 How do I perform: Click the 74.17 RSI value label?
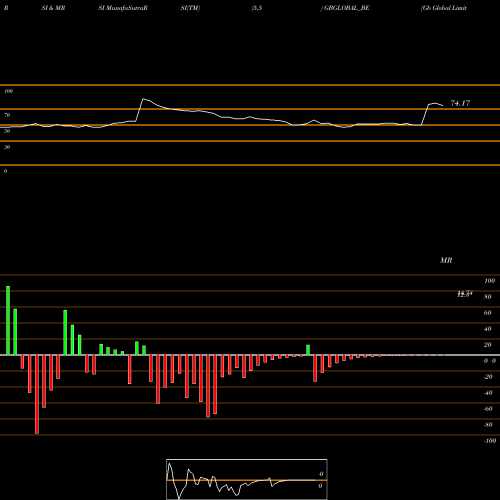click(460, 103)
